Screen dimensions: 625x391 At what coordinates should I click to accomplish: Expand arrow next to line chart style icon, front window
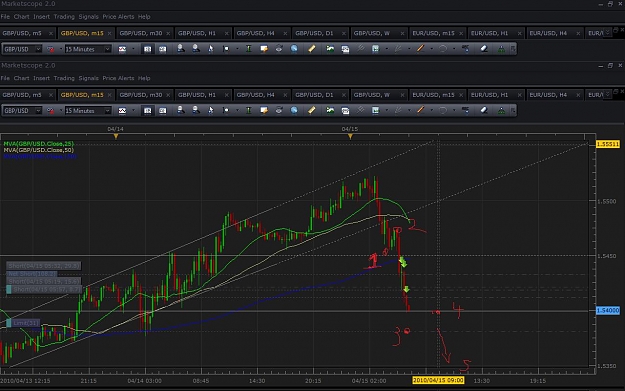point(133,111)
